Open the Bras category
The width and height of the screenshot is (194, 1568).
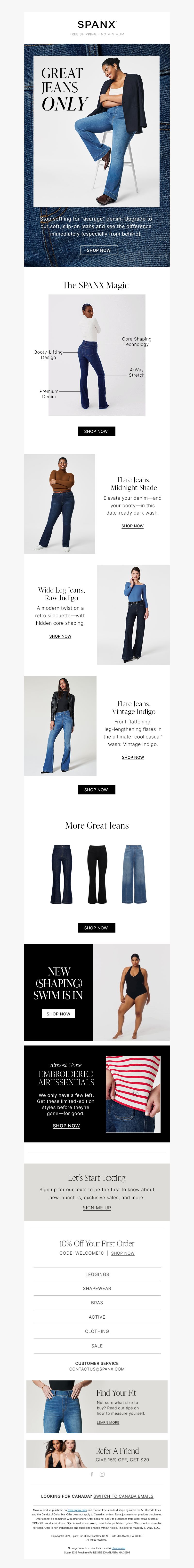(97, 1303)
